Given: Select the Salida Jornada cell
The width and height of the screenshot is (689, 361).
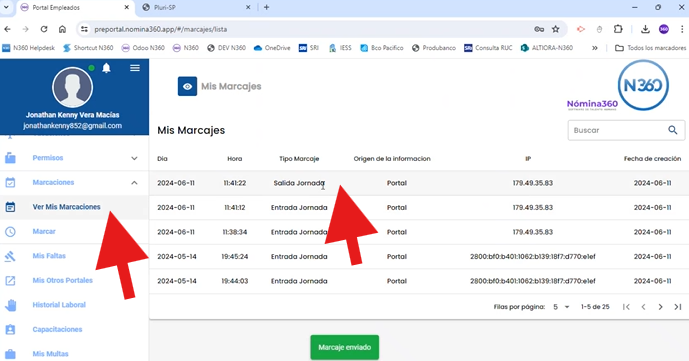Looking at the screenshot, I should click(x=299, y=183).
